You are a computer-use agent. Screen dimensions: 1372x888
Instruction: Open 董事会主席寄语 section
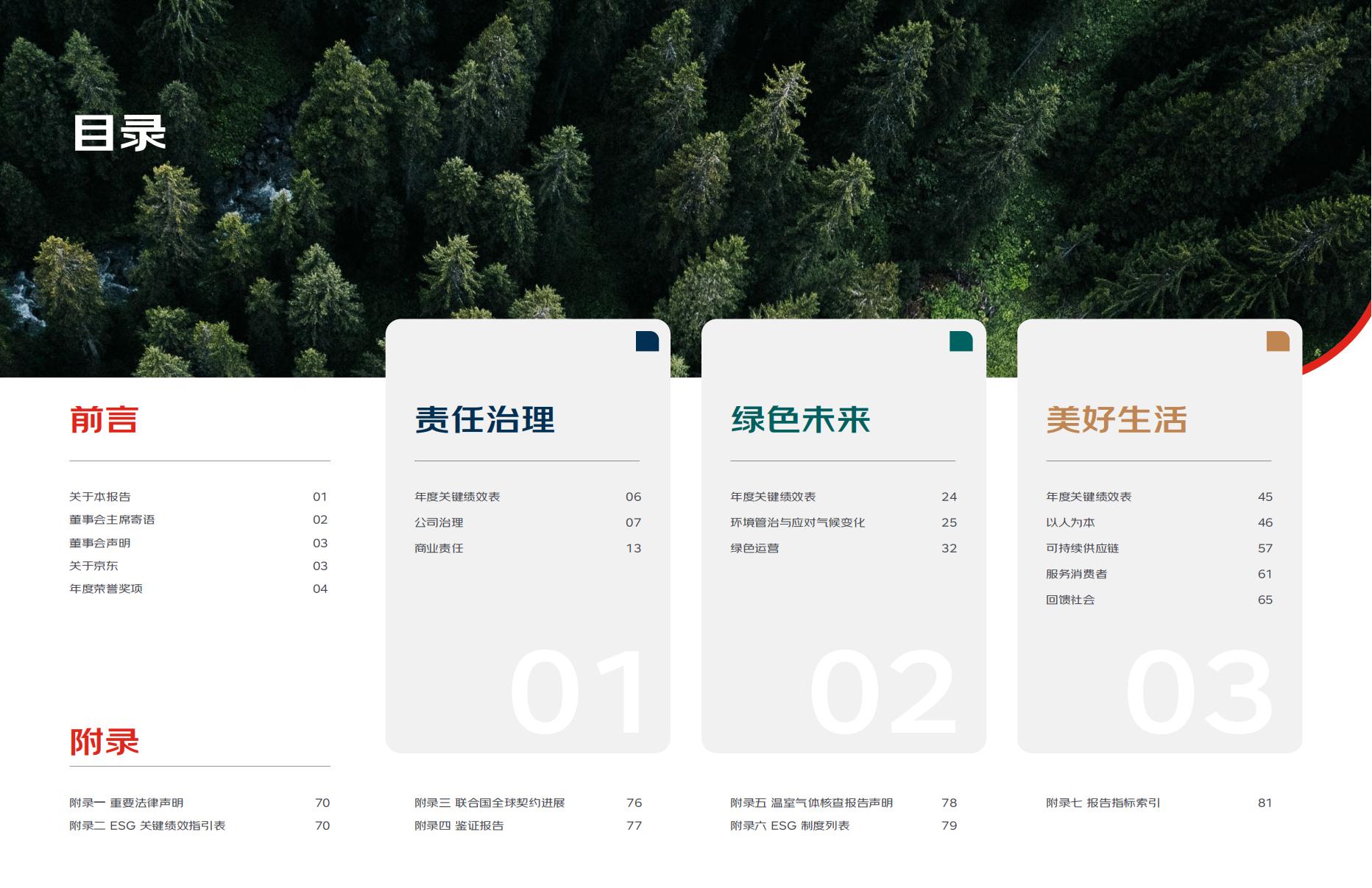pyautogui.click(x=112, y=519)
